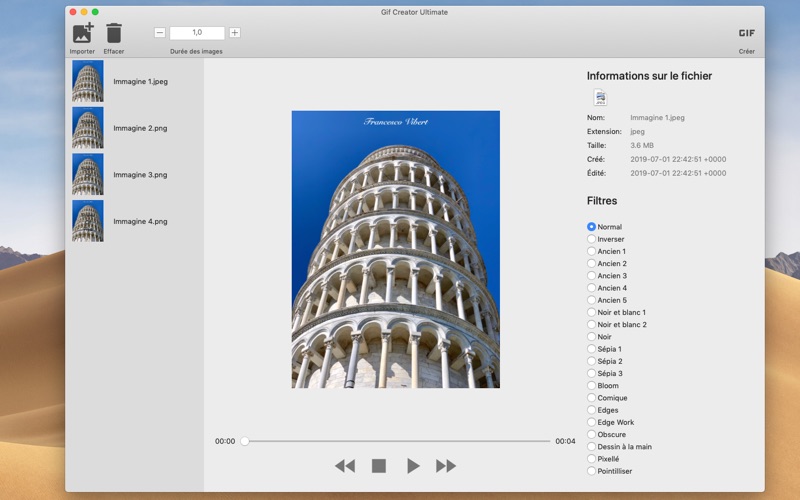Image resolution: width=800 pixels, height=500 pixels.
Task: Pick the Noir et blanc 1 filter
Action: [x=592, y=312]
